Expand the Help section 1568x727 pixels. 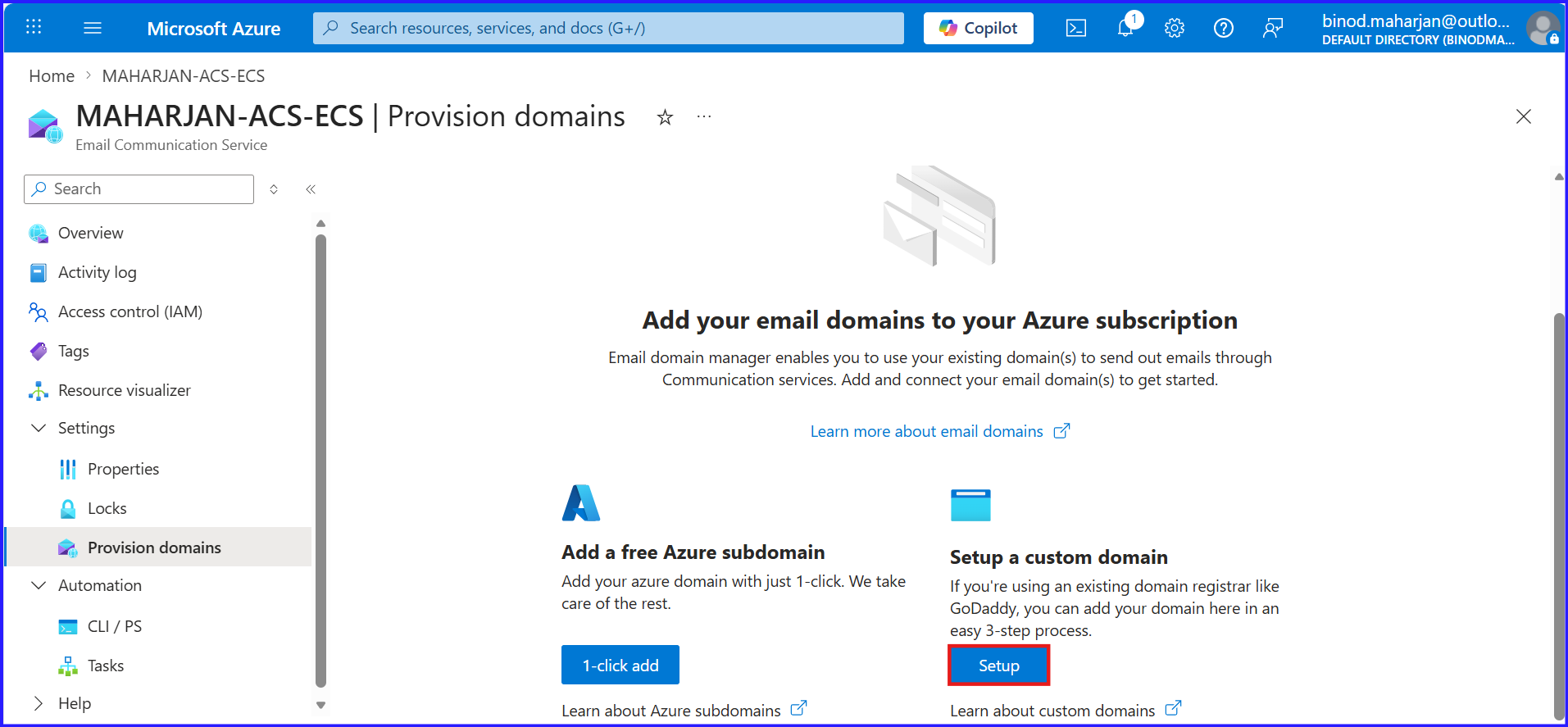pyautogui.click(x=39, y=703)
